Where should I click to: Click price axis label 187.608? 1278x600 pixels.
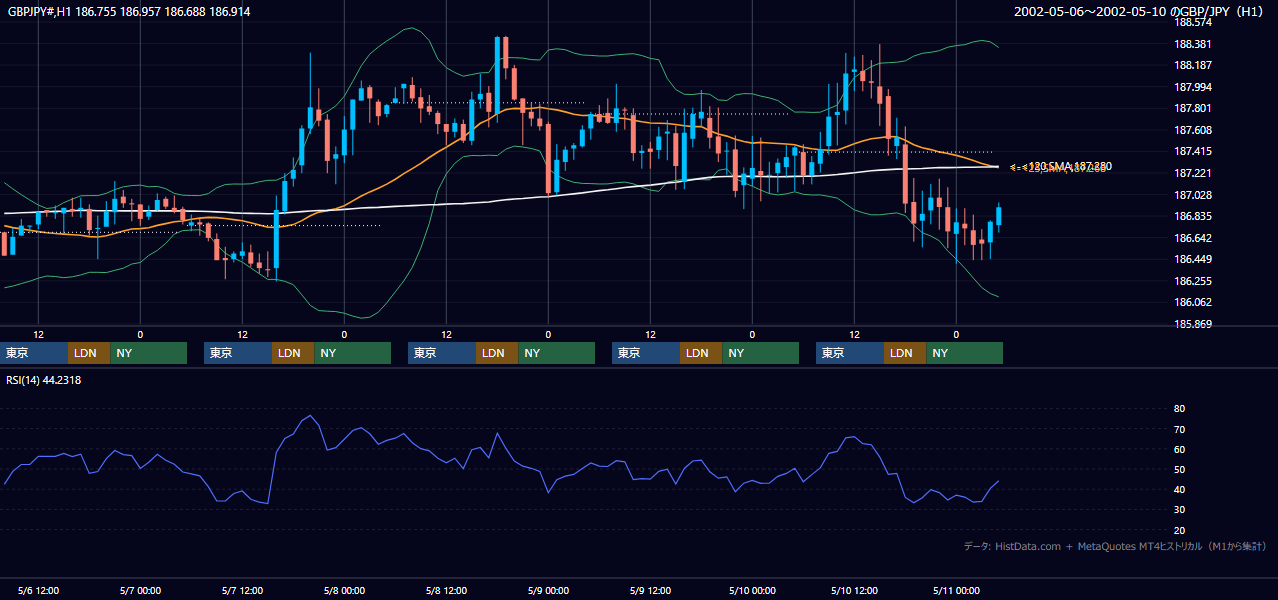tap(1195, 130)
